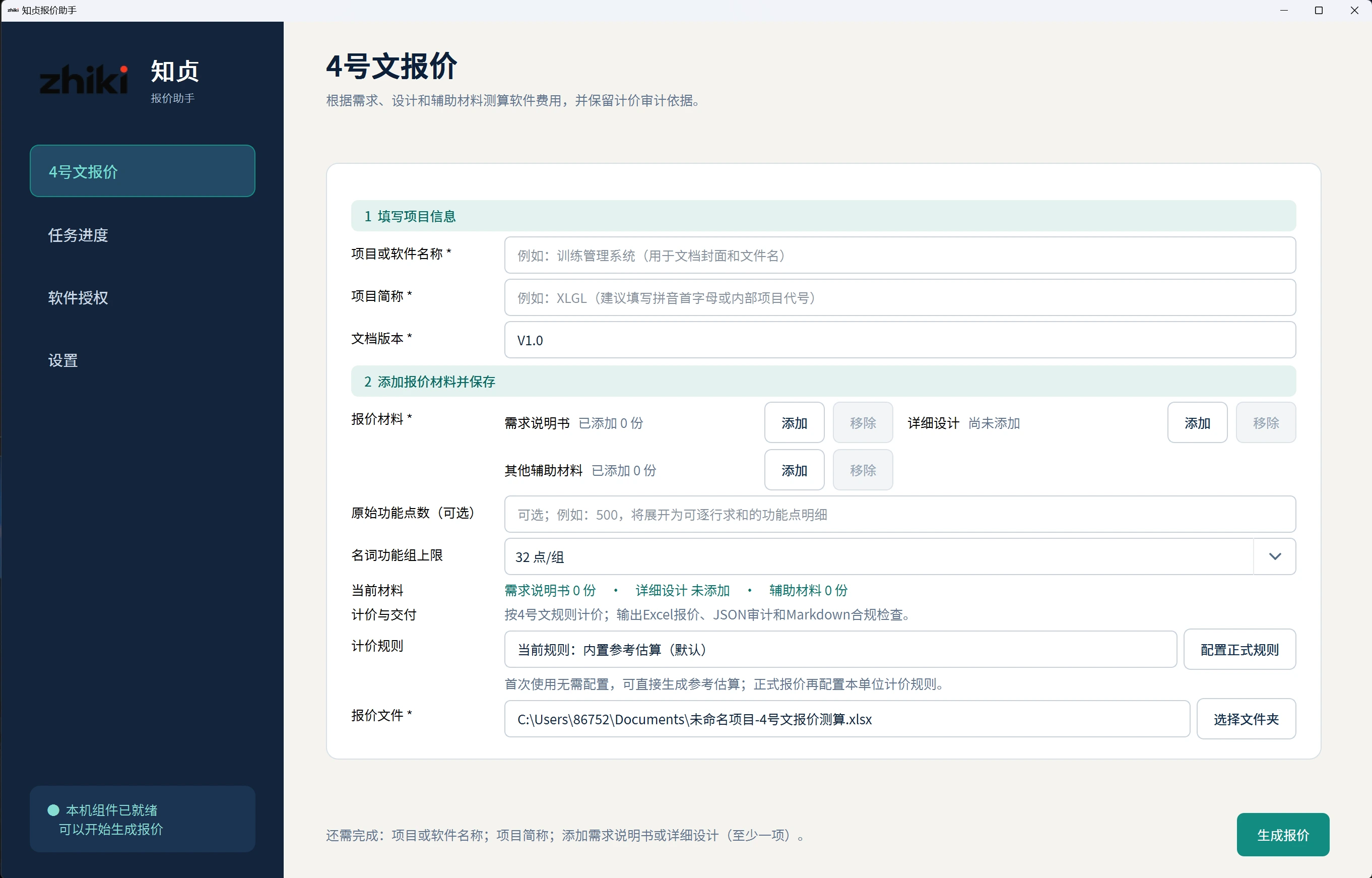Click the 尚未添加 label beside 详细设计
Screen dimensions: 1372x878
pyautogui.click(x=994, y=423)
